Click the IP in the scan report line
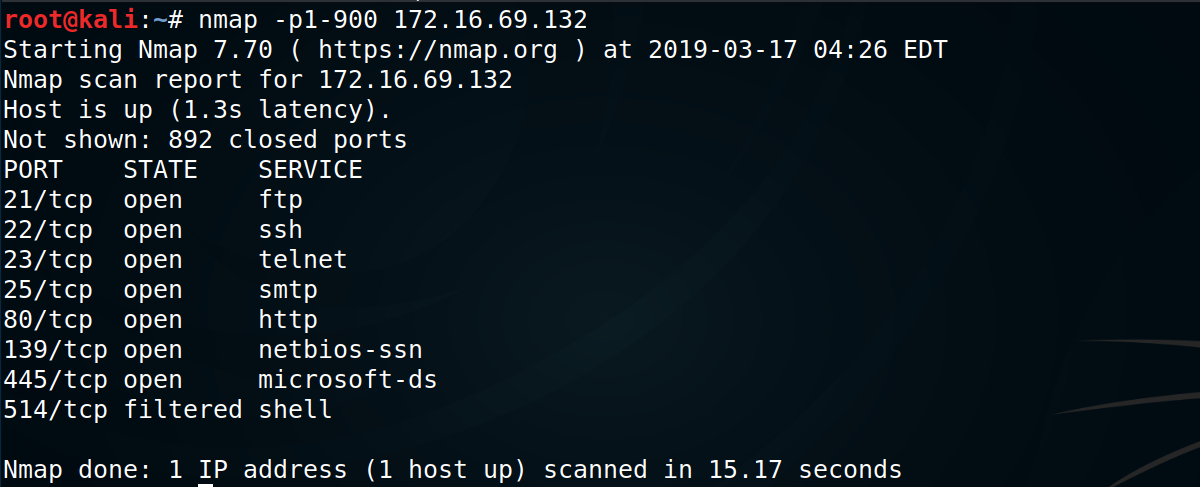 tap(415, 79)
